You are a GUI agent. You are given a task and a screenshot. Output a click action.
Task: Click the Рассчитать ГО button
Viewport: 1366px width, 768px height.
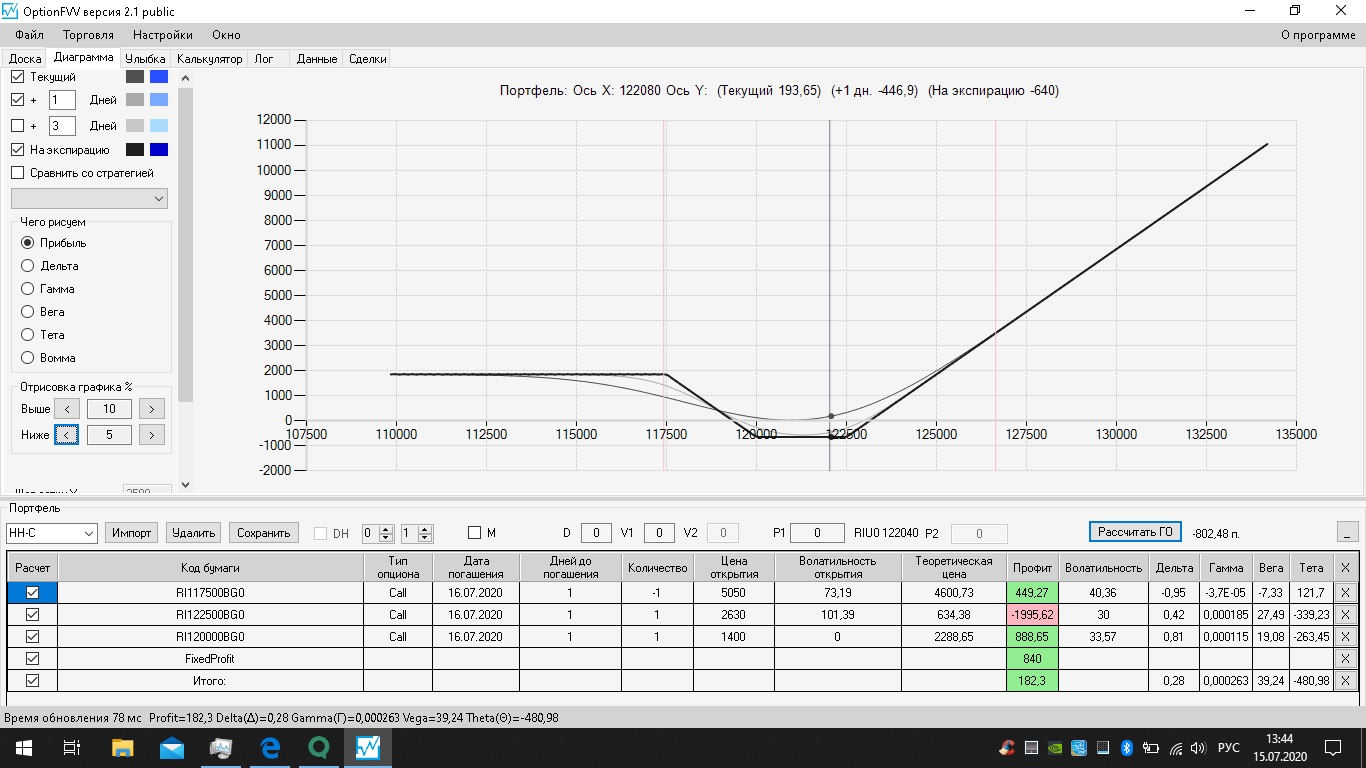pyautogui.click(x=1135, y=532)
